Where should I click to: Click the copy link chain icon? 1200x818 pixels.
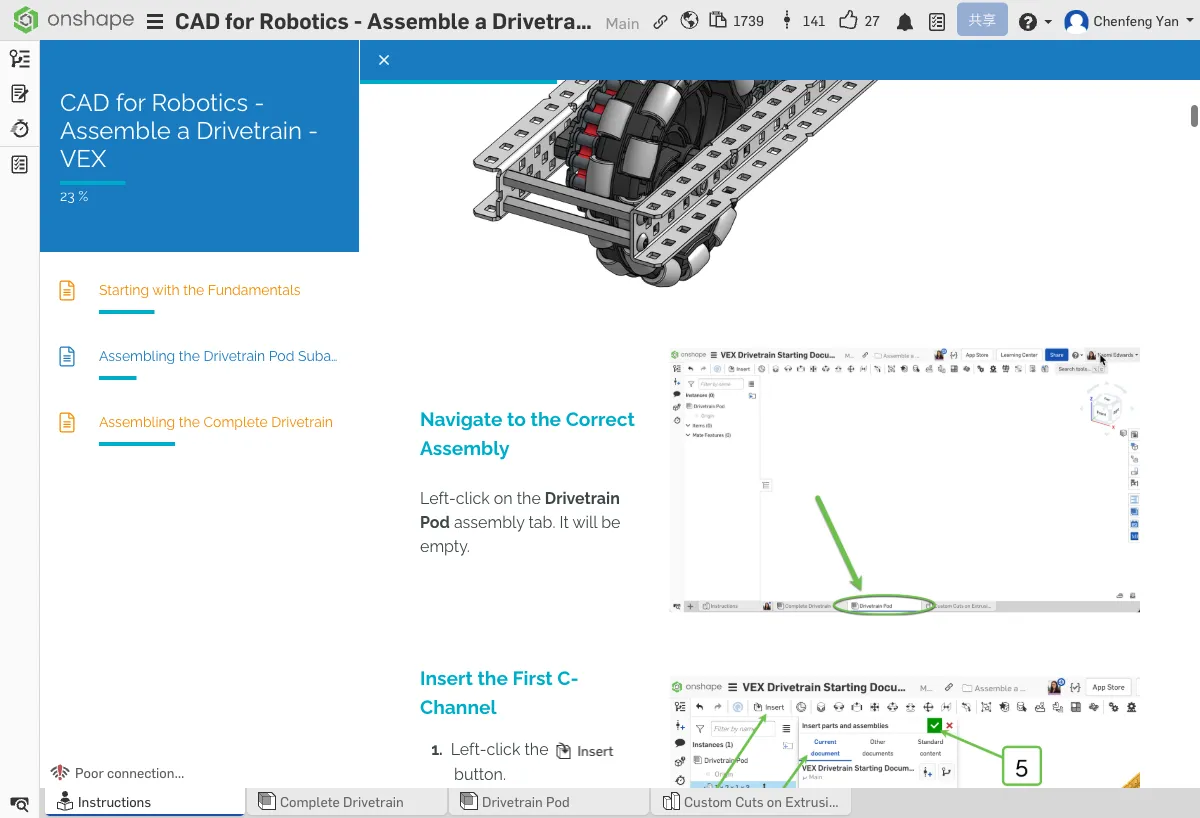[x=660, y=21]
